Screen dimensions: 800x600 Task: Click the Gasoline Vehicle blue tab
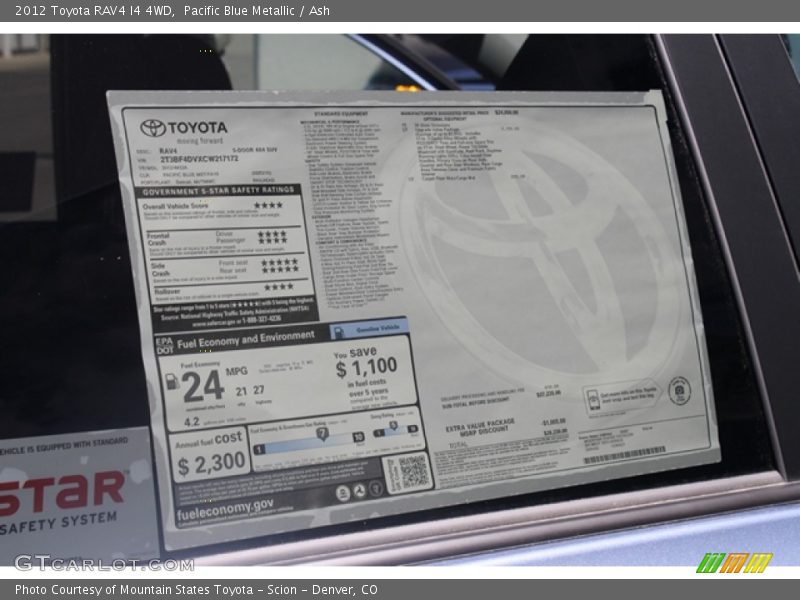pyautogui.click(x=369, y=328)
